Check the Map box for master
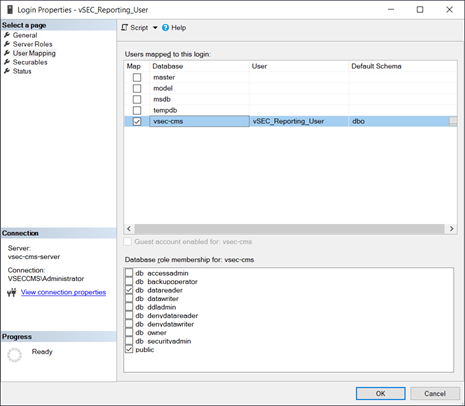The image size is (465, 406). tap(137, 77)
